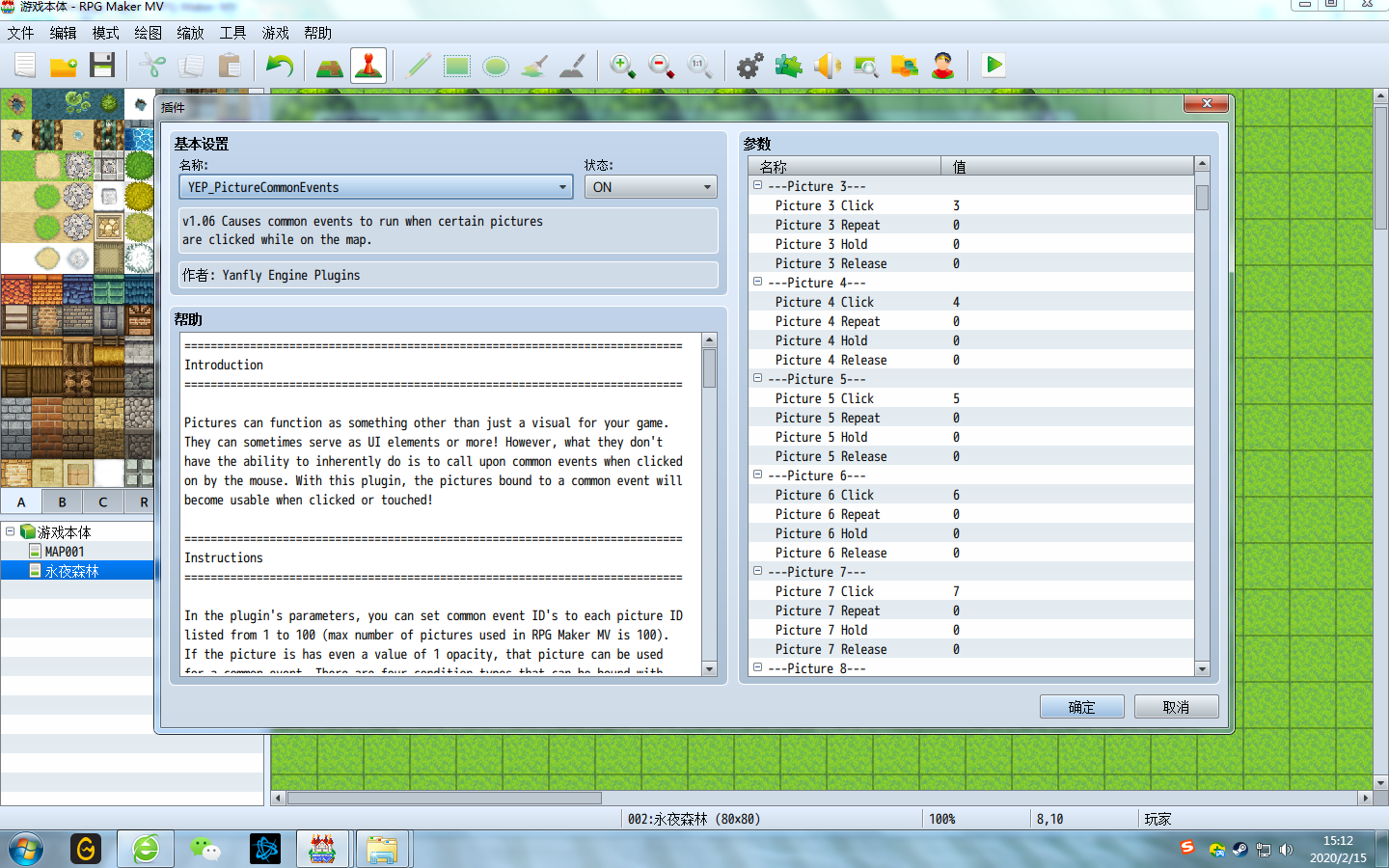The width and height of the screenshot is (1389, 868).
Task: Undo the last action
Action: [280, 66]
